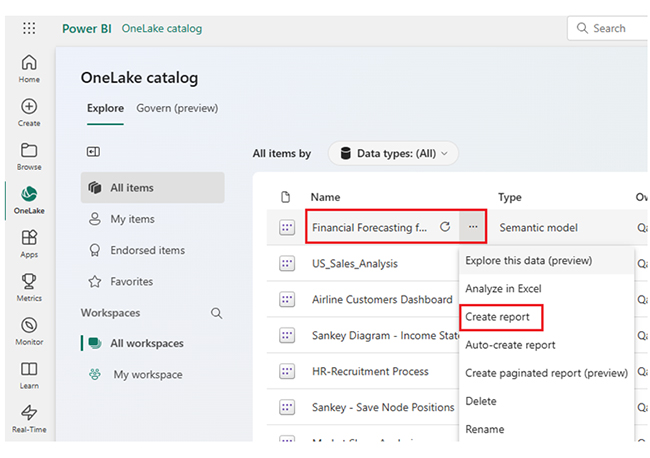
Task: Search workspaces magnifier icon
Action: (216, 313)
